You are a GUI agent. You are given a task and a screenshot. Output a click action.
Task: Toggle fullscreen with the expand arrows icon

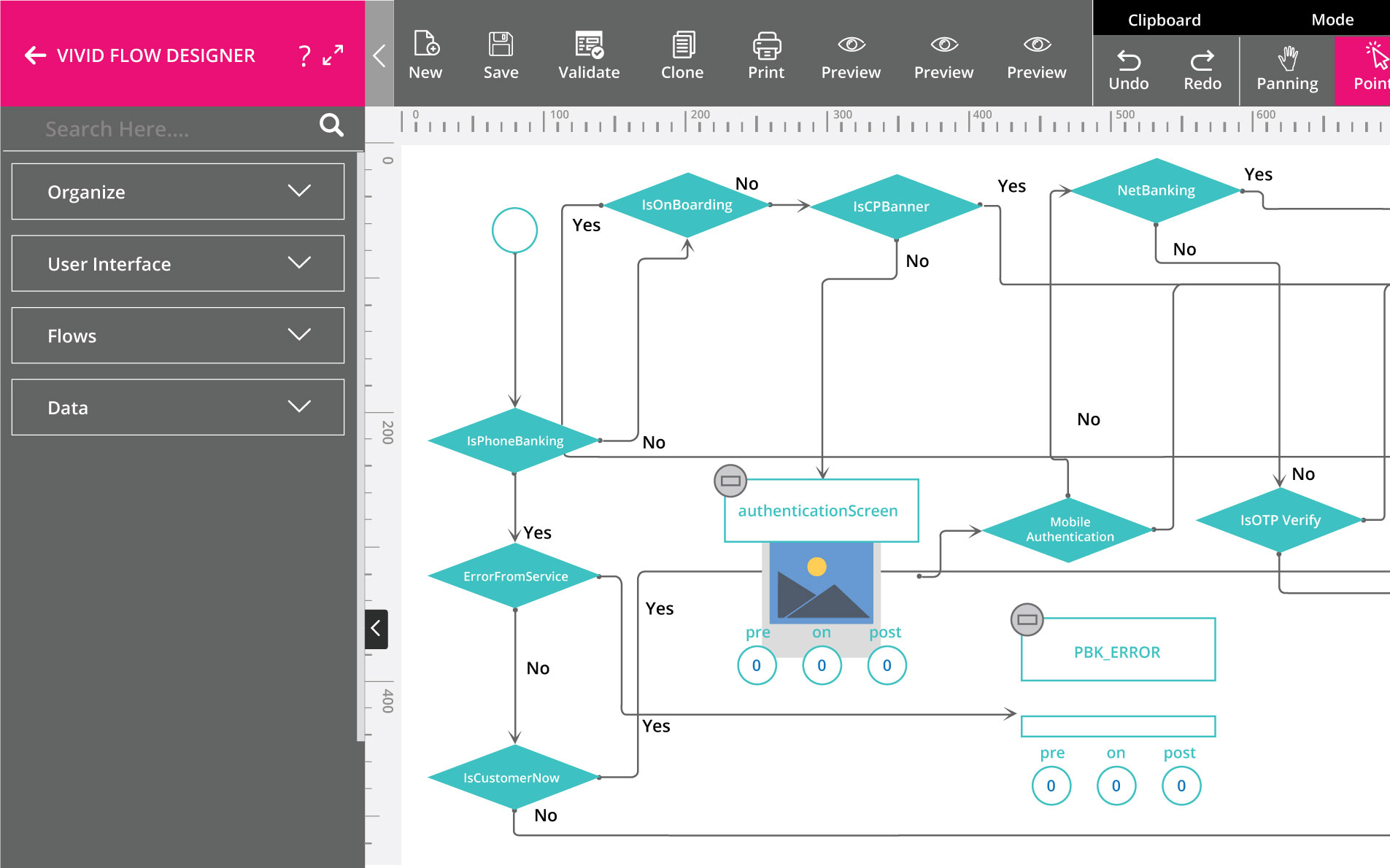point(333,55)
